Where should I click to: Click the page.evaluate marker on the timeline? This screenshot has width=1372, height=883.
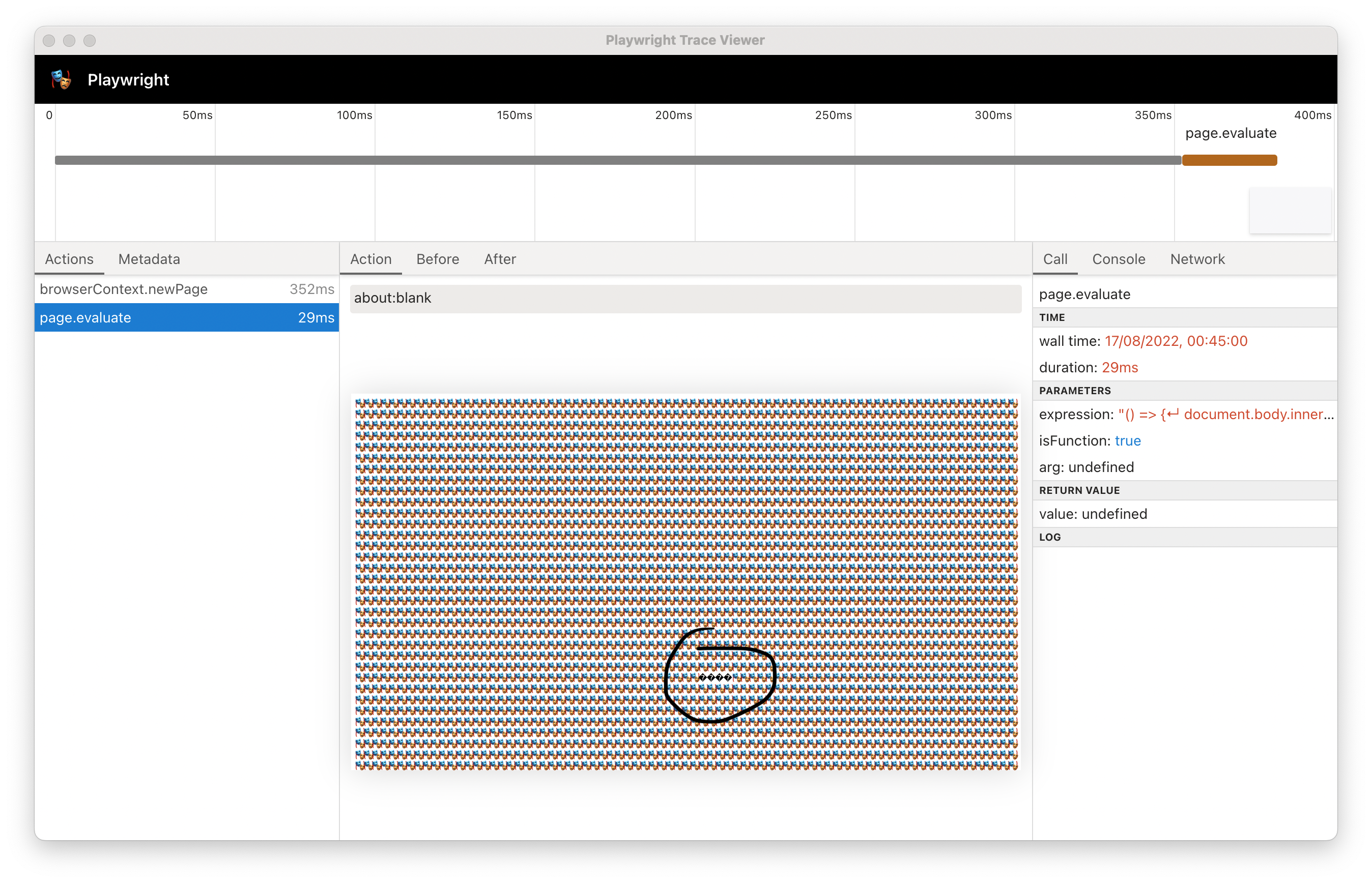pyautogui.click(x=1231, y=133)
